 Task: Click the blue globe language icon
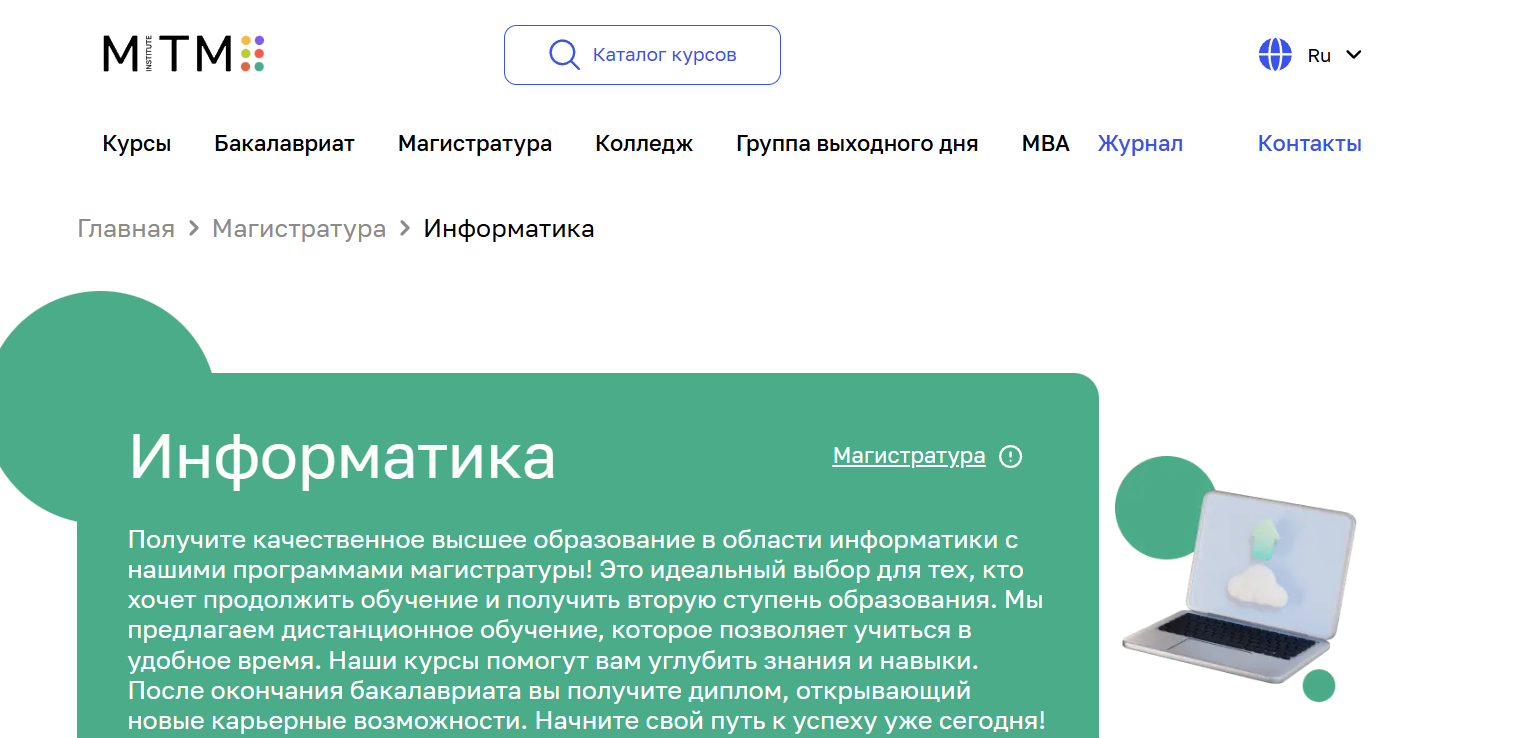[1275, 55]
